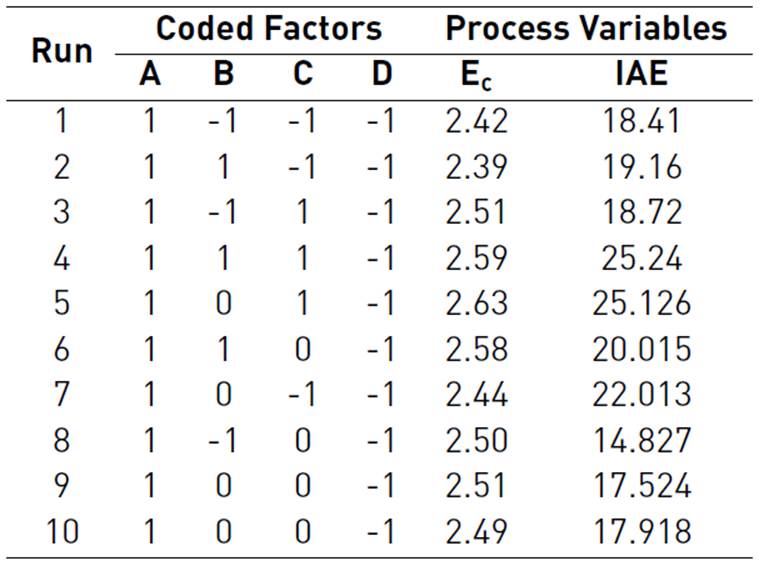This screenshot has height=566, width=759.
Task: Click the IAE column header
Action: pyautogui.click(x=641, y=75)
